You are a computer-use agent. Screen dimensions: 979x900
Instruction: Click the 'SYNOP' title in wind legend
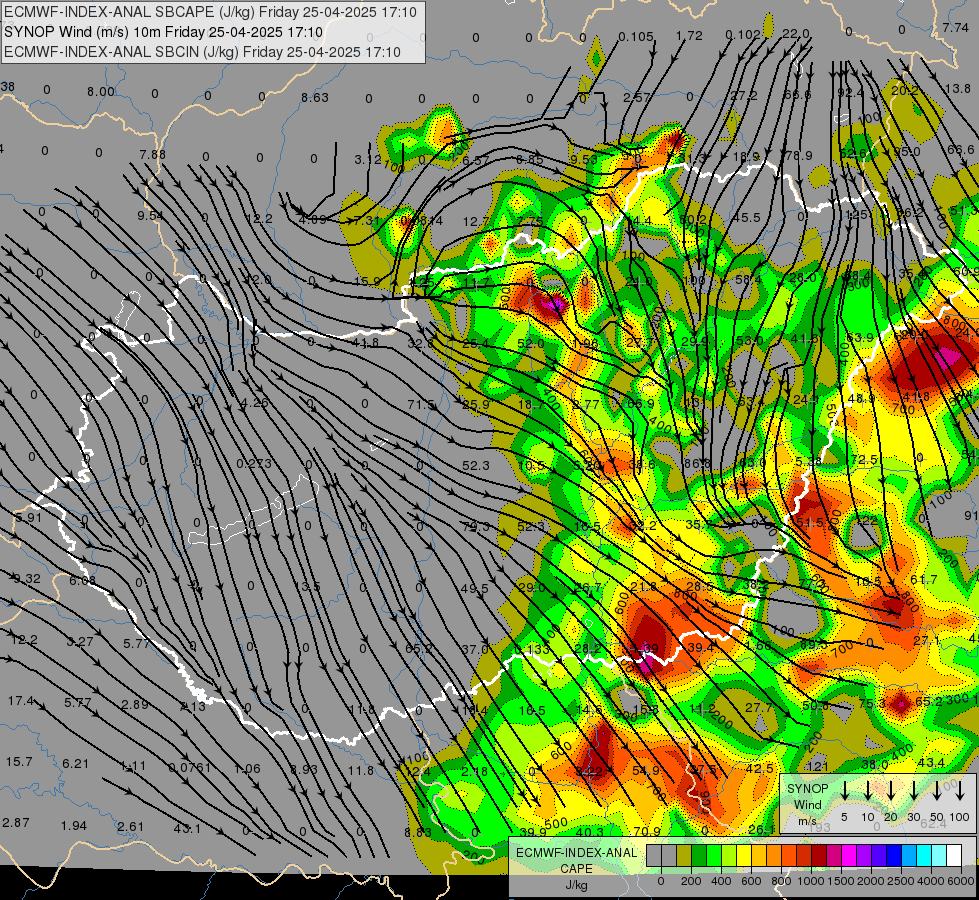[807, 789]
